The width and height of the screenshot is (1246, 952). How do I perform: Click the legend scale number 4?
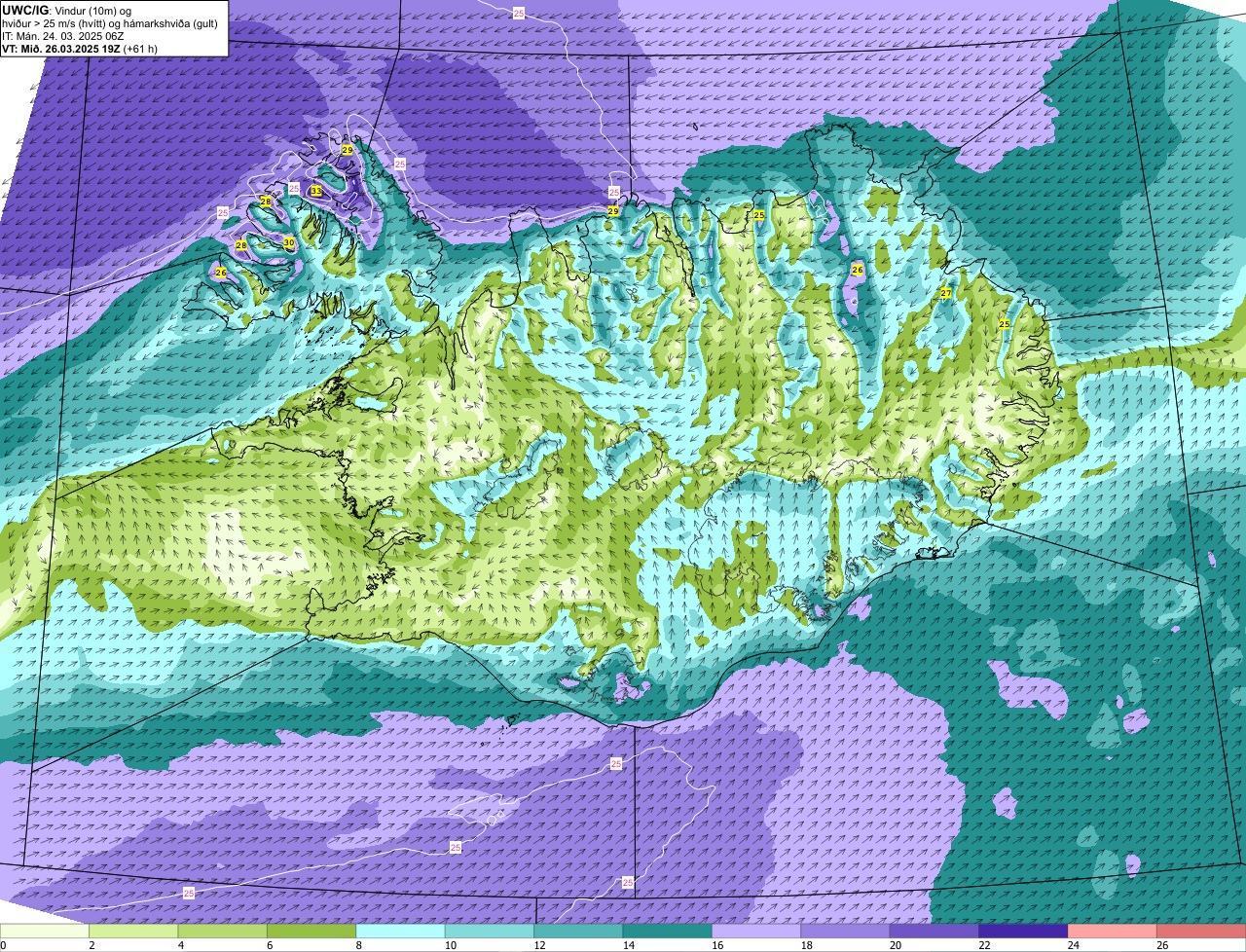pyautogui.click(x=181, y=945)
